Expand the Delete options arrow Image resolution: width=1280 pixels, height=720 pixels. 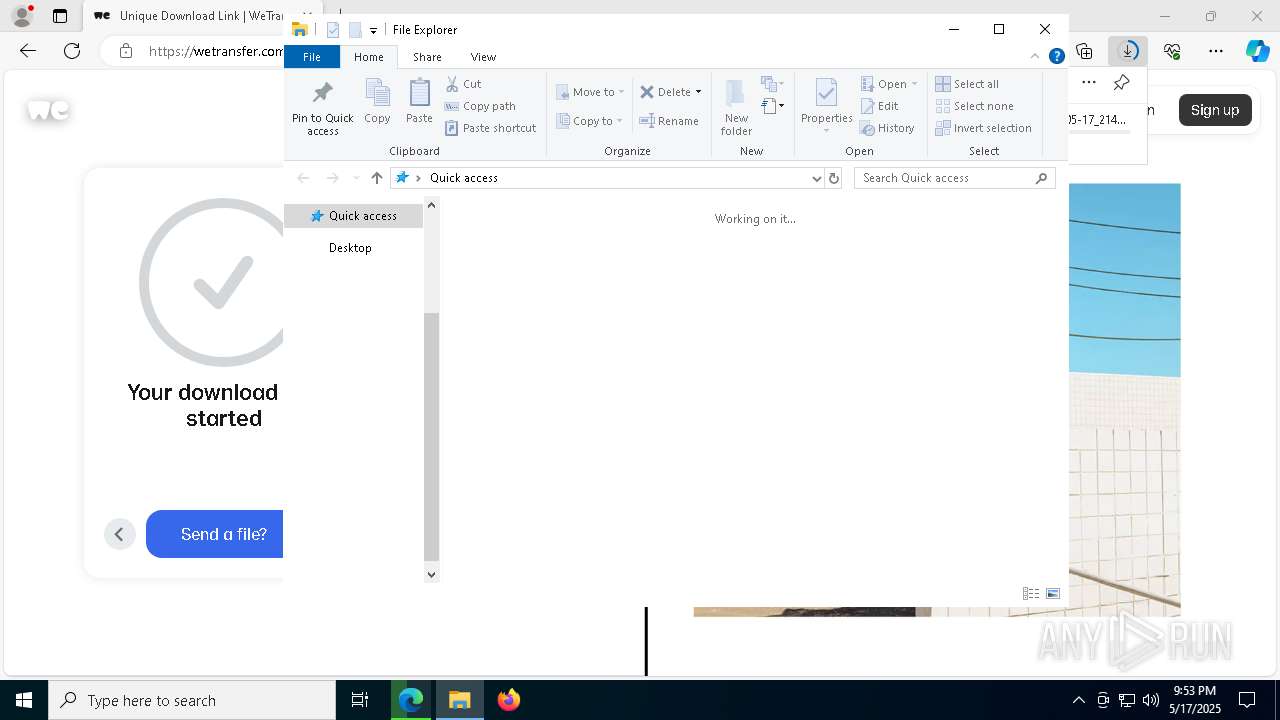(698, 92)
